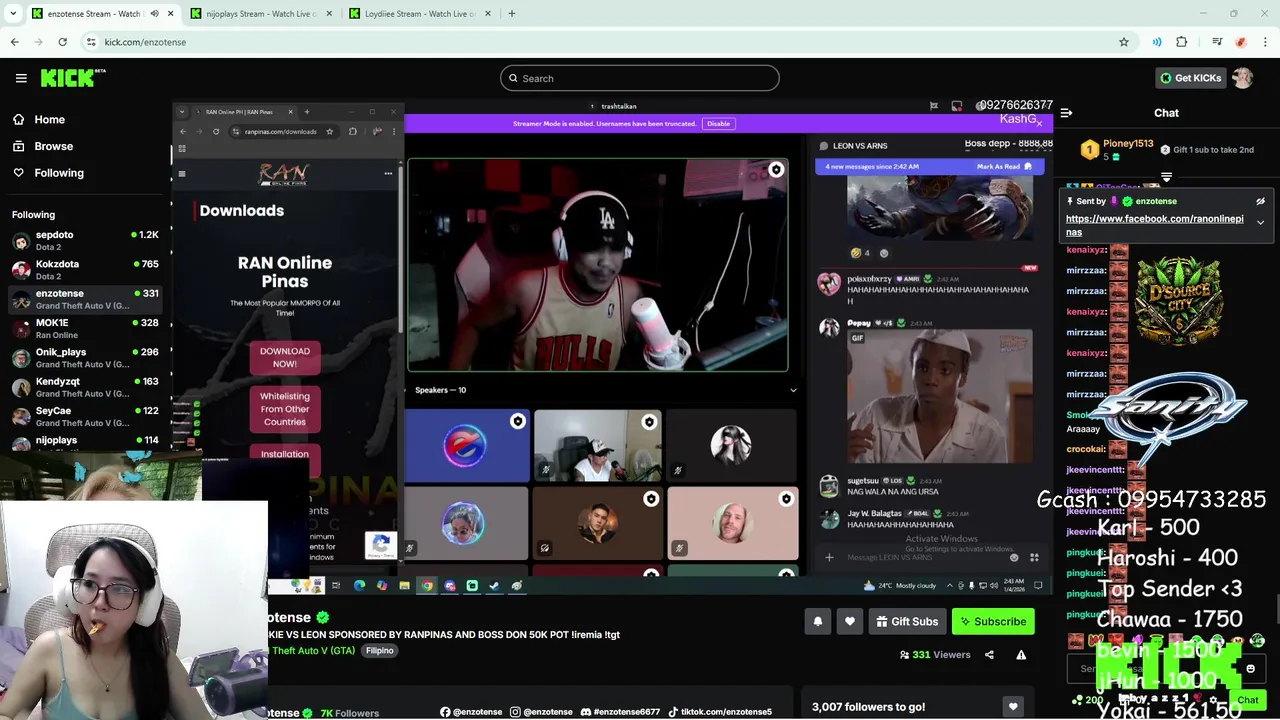Screen dimensions: 1280x720
Task: Open the tiktok.com/enzotense5 link
Action: coord(719,712)
